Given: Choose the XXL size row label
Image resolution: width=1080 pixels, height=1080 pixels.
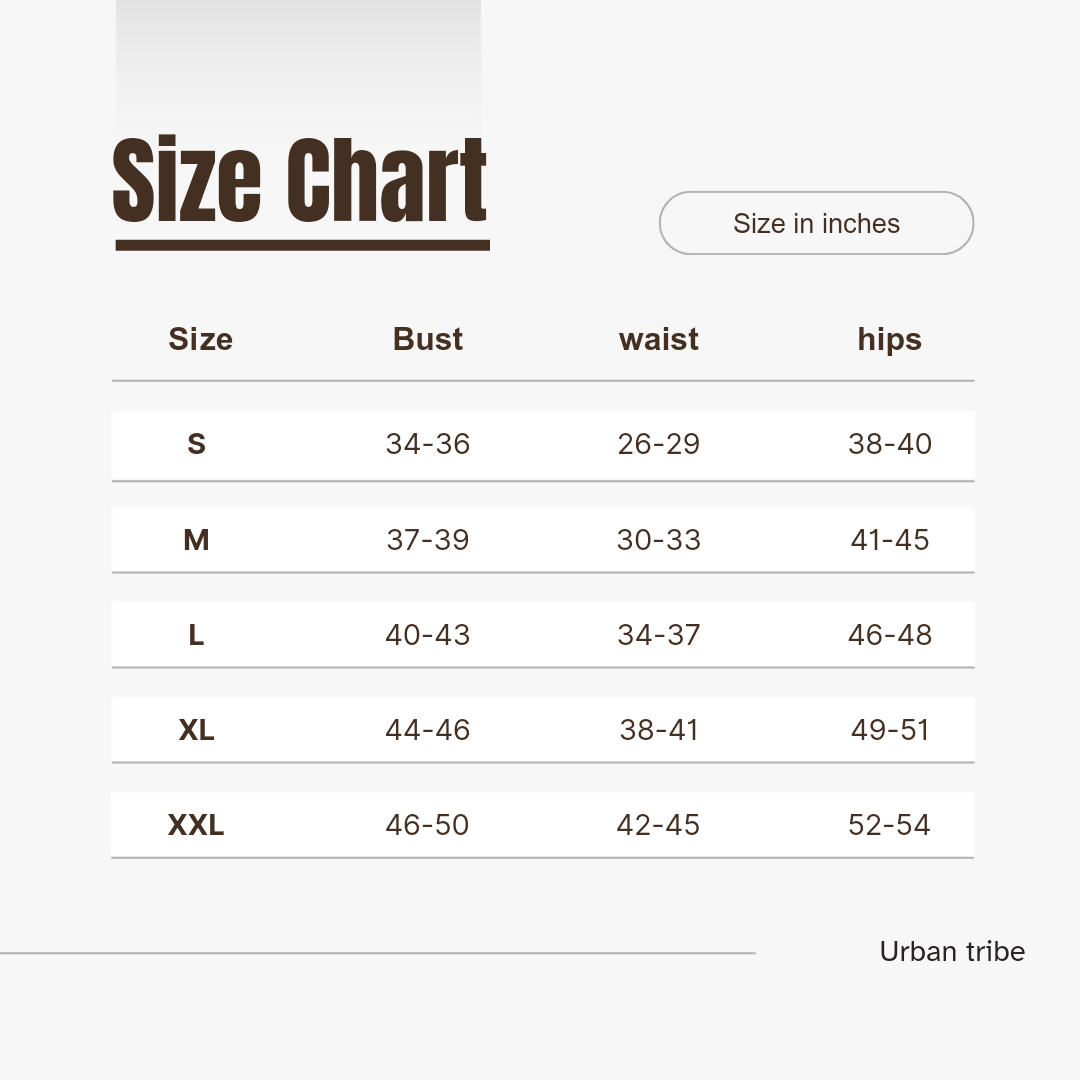Looking at the screenshot, I should point(196,825).
